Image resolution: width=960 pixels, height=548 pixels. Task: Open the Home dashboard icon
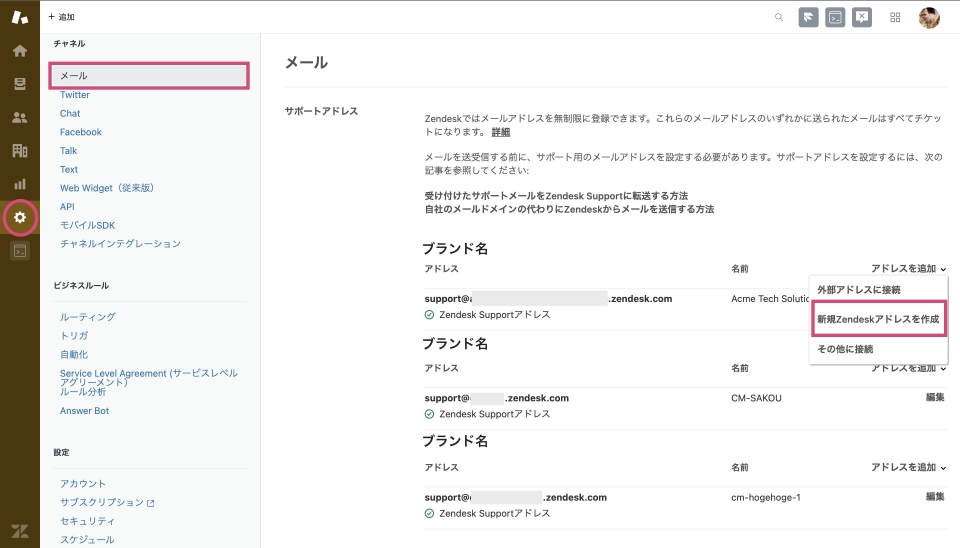tap(20, 51)
